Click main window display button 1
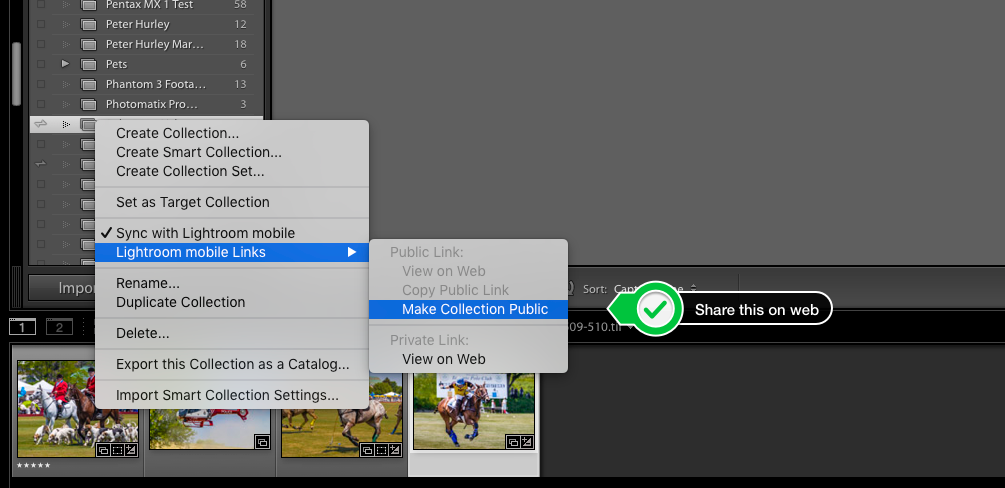The width and height of the screenshot is (1005, 488). pyautogui.click(x=23, y=327)
